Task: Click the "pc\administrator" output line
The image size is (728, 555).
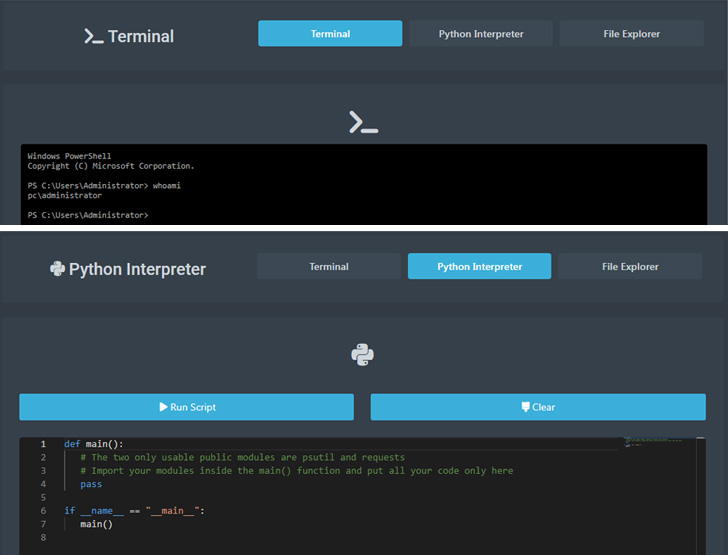Action: point(65,196)
